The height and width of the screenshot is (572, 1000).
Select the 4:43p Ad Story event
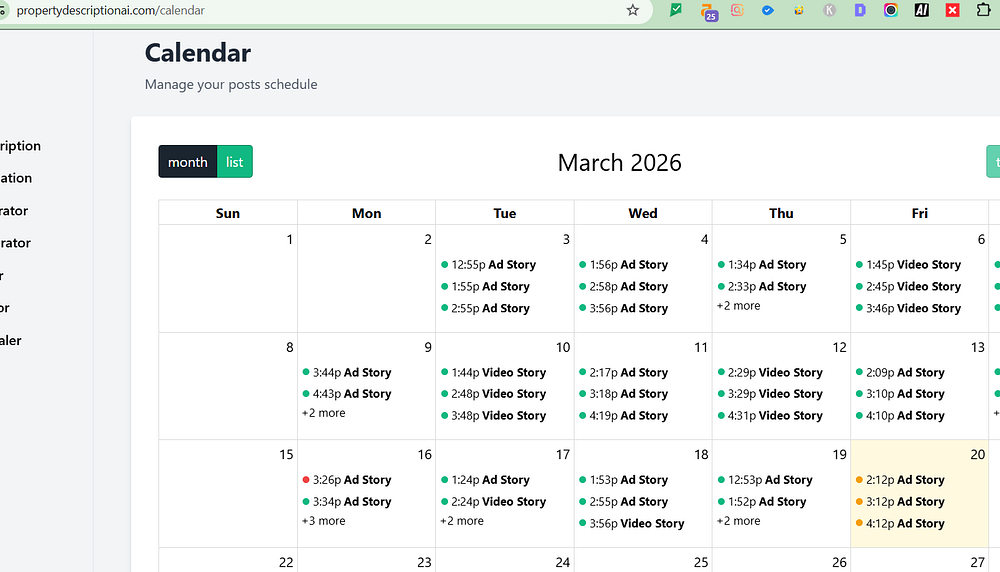point(347,393)
